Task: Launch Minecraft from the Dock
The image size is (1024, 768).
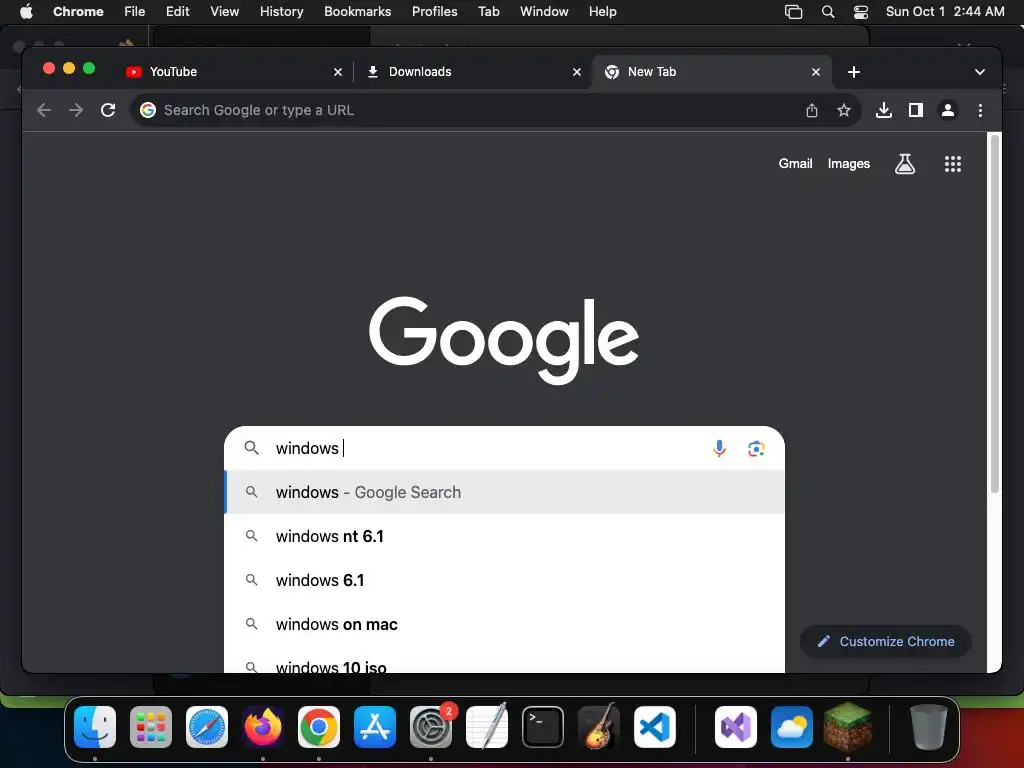Action: (848, 727)
